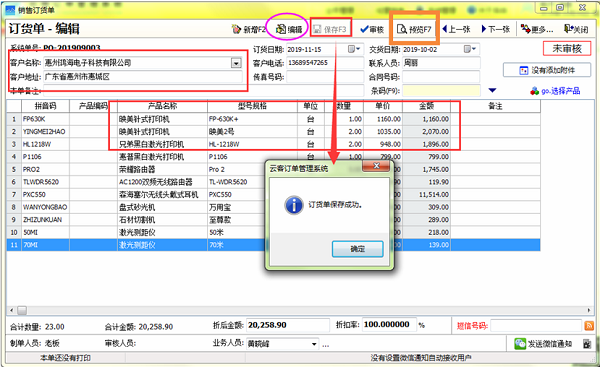Go to next order 下一张
600x367 pixels.
click(496, 29)
